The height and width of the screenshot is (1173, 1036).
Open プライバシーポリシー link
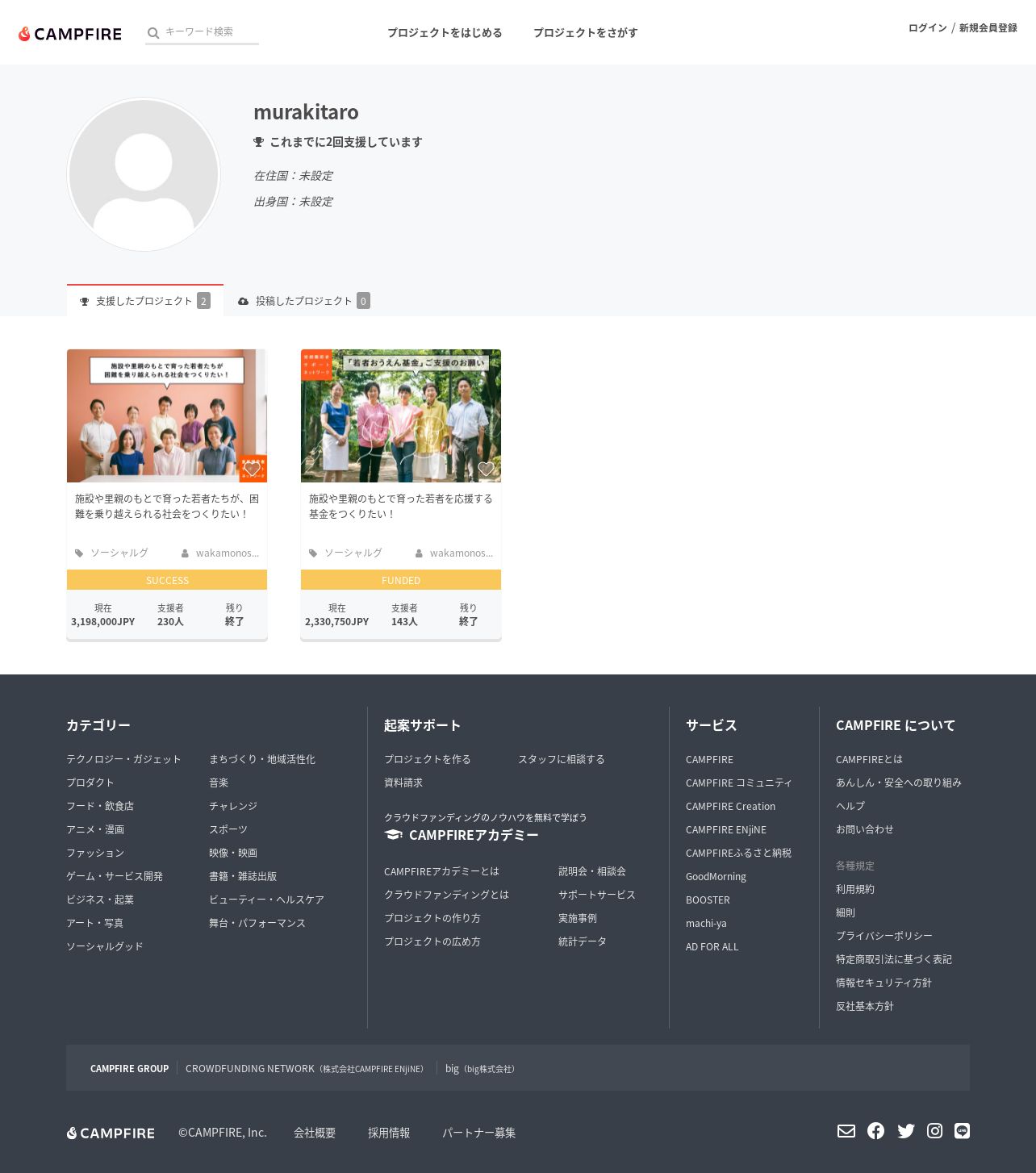pos(884,936)
